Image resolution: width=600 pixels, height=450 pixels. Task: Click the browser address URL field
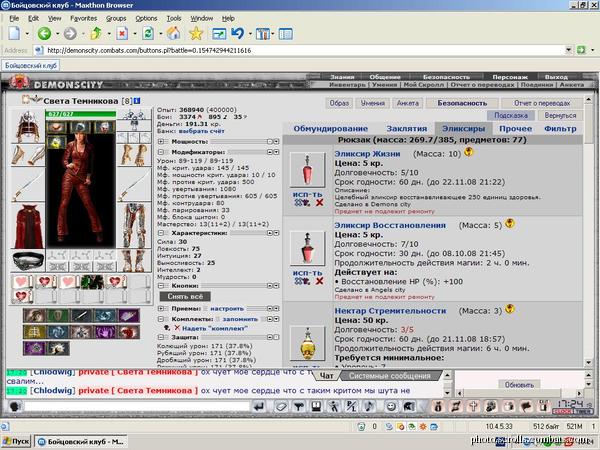pyautogui.click(x=304, y=50)
